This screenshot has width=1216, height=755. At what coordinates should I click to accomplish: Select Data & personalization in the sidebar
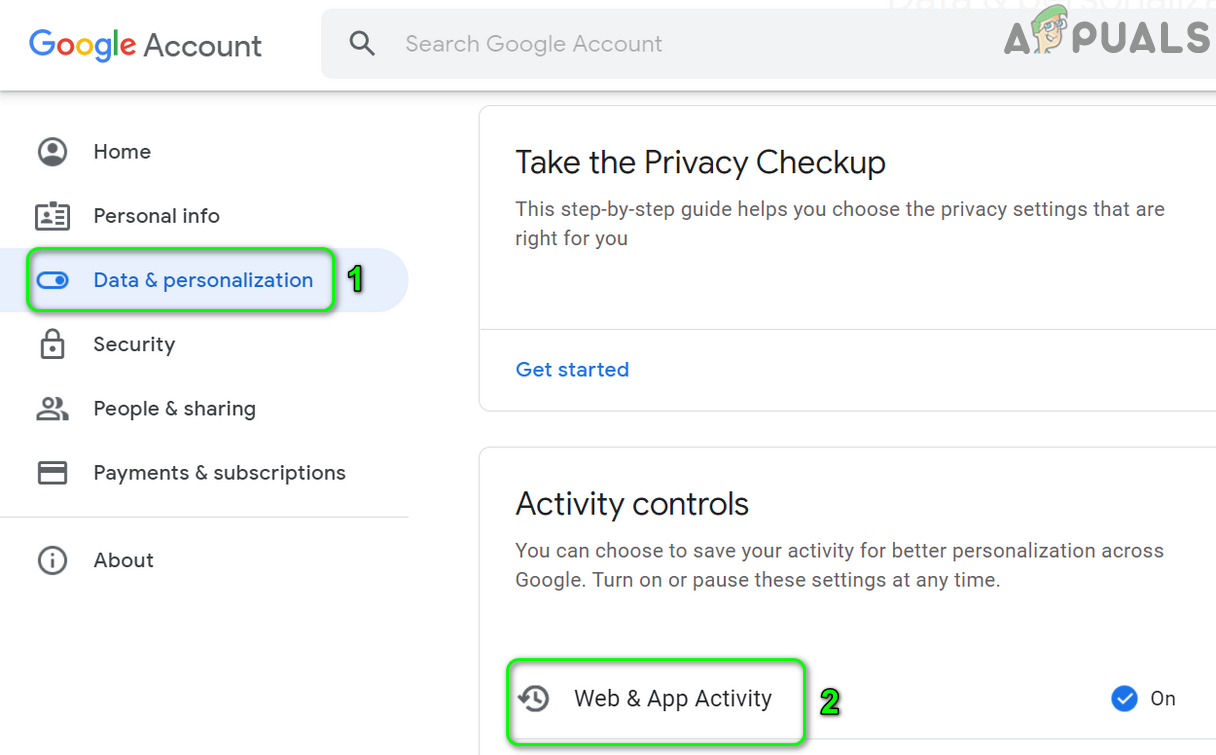[x=203, y=280]
